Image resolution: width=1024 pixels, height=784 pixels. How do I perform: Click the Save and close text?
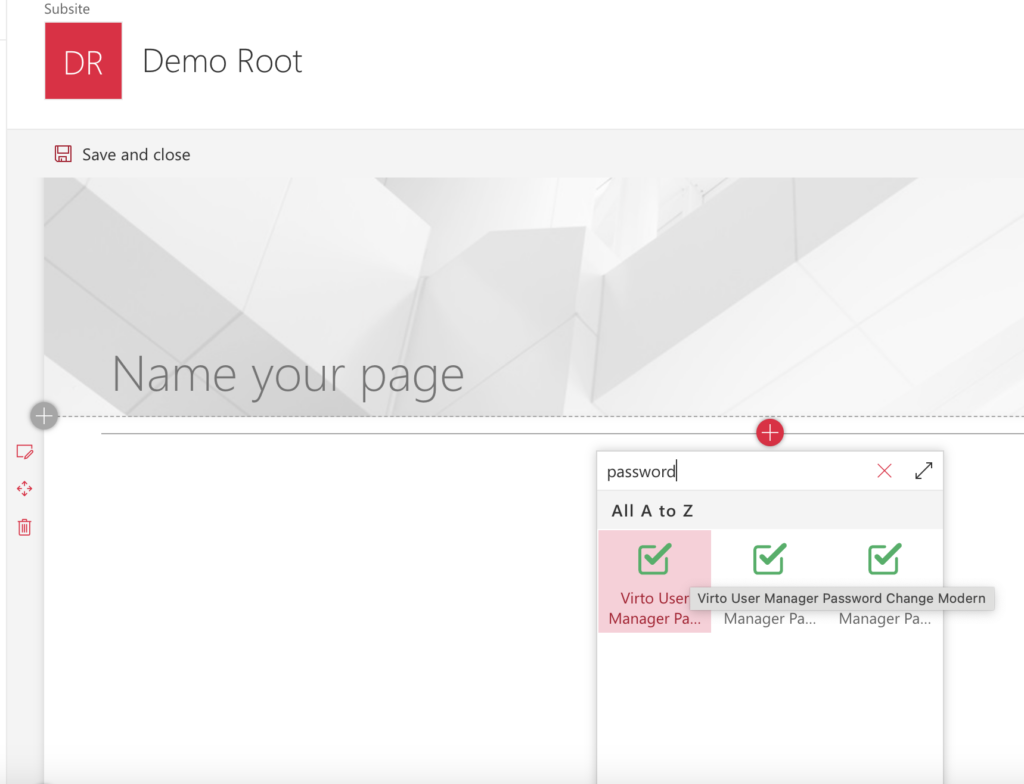click(x=136, y=155)
